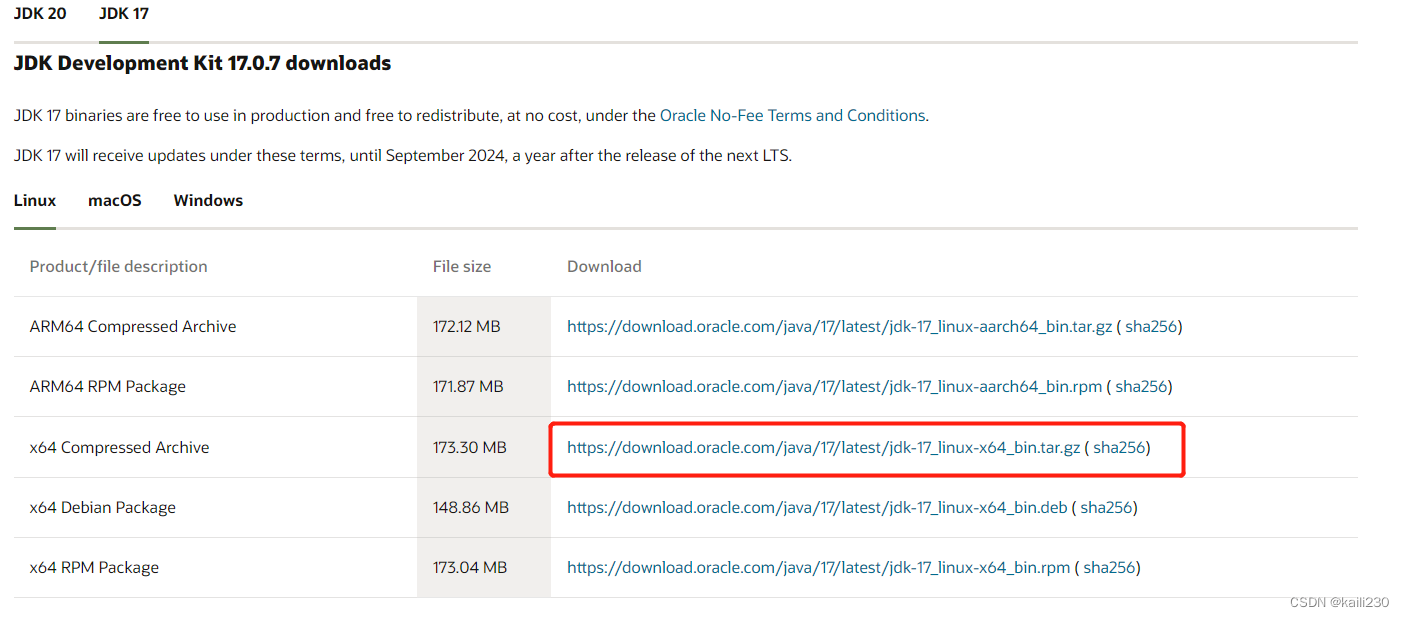The height and width of the screenshot is (617, 1404).
Task: Click the 'x64 Debian Package' description text
Action: tap(103, 507)
